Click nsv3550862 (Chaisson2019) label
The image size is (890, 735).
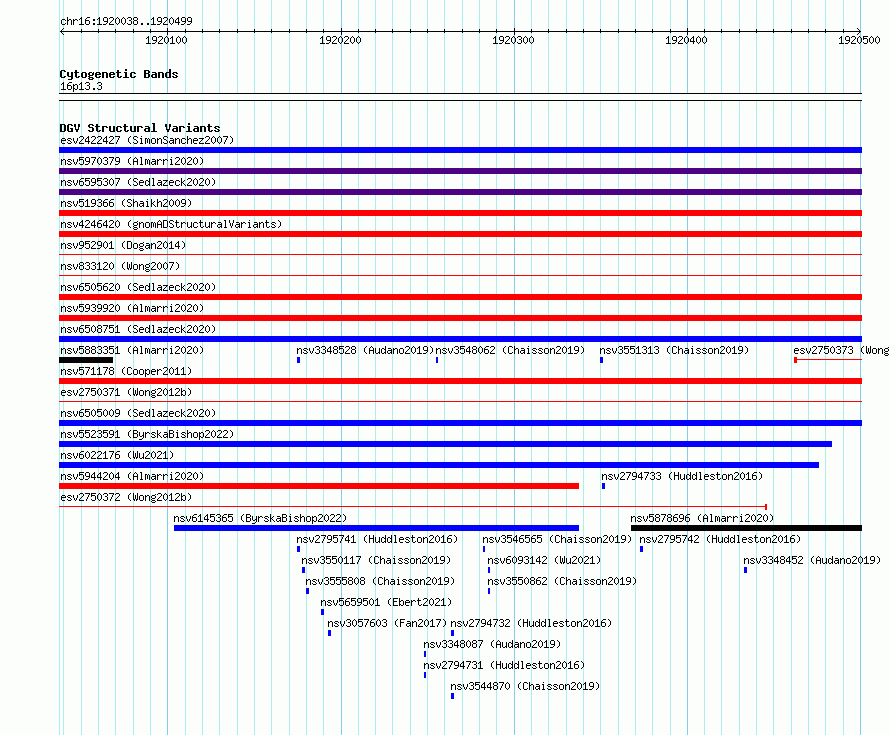(562, 581)
